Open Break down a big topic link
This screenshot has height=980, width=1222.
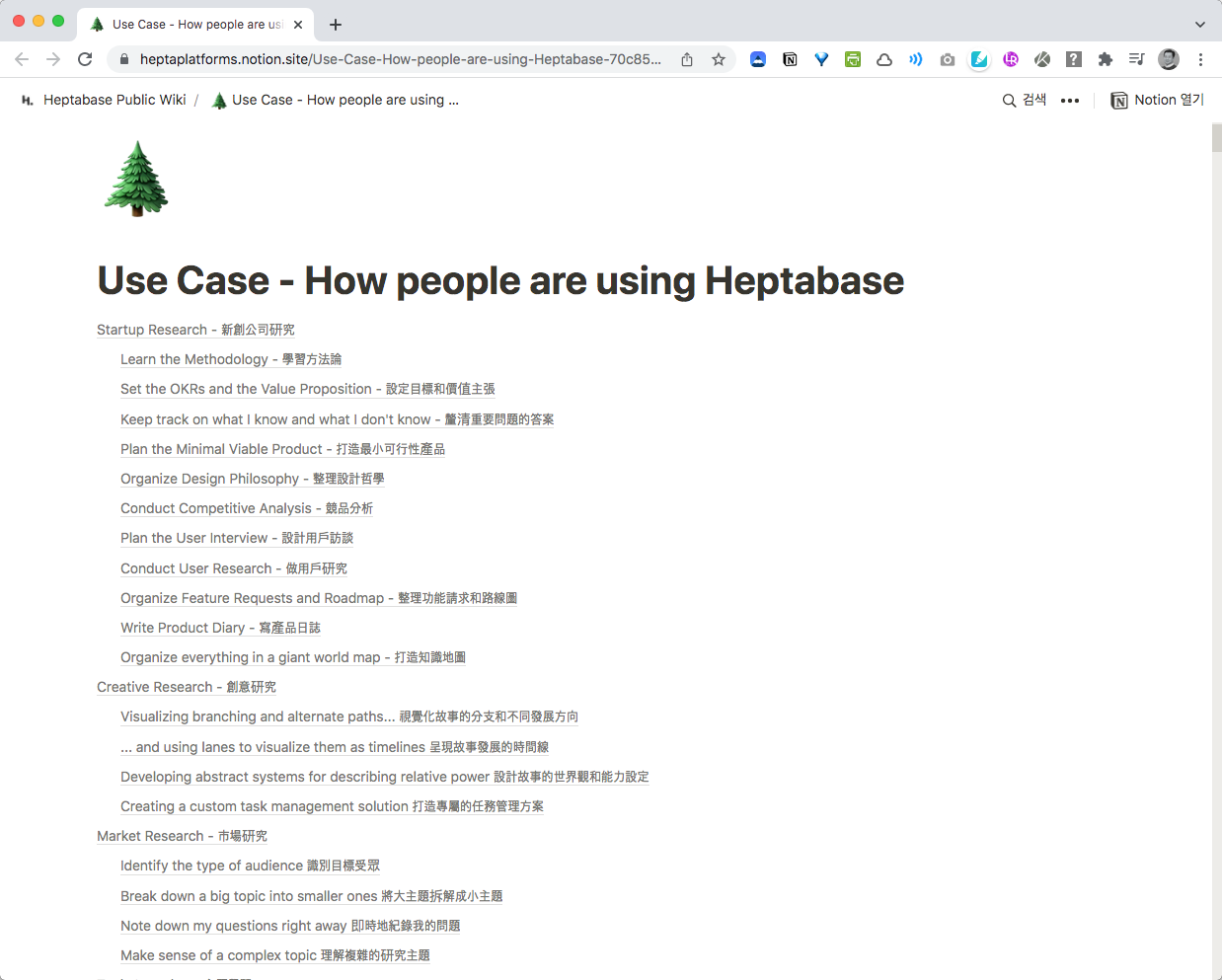(311, 896)
